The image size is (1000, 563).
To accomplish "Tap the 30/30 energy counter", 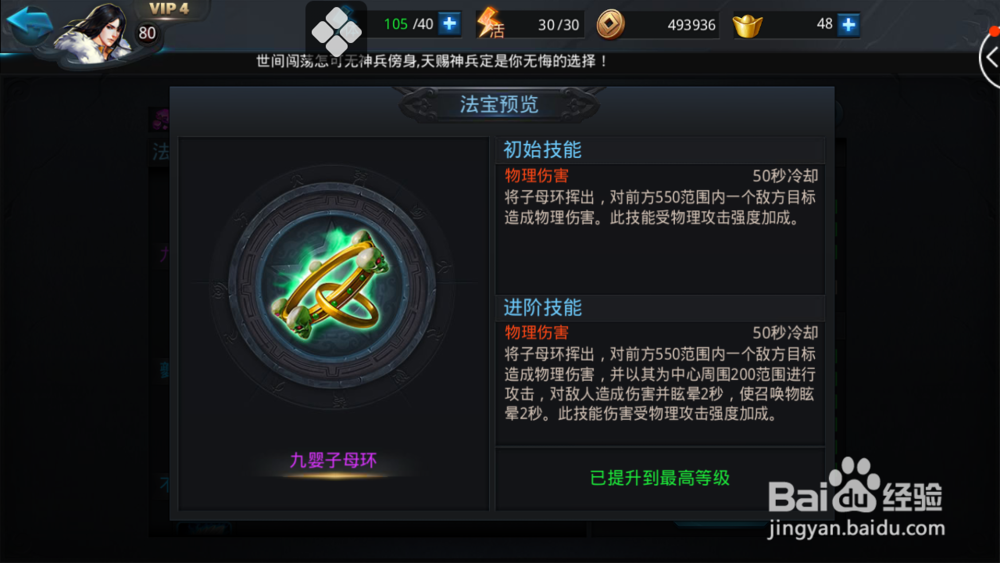I will coord(559,25).
